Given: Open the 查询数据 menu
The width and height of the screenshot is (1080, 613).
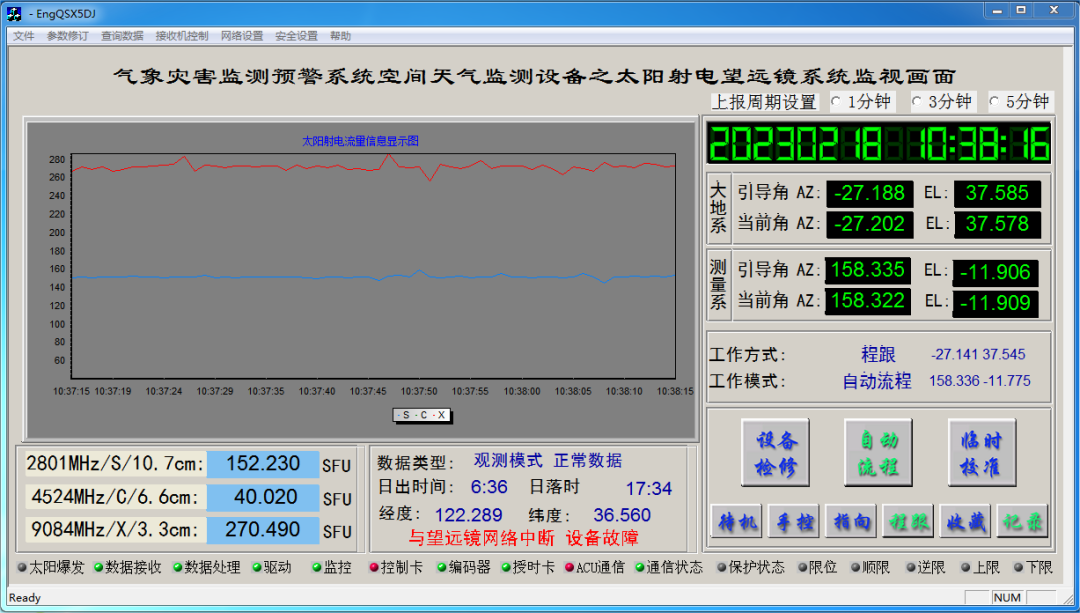Looking at the screenshot, I should [122, 36].
